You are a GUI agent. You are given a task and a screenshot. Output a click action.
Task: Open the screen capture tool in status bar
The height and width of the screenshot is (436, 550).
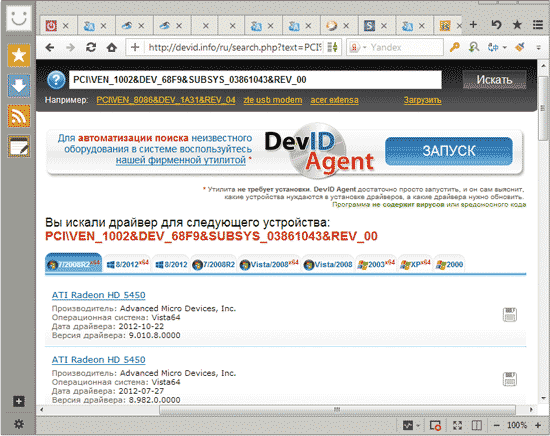click(x=435, y=425)
